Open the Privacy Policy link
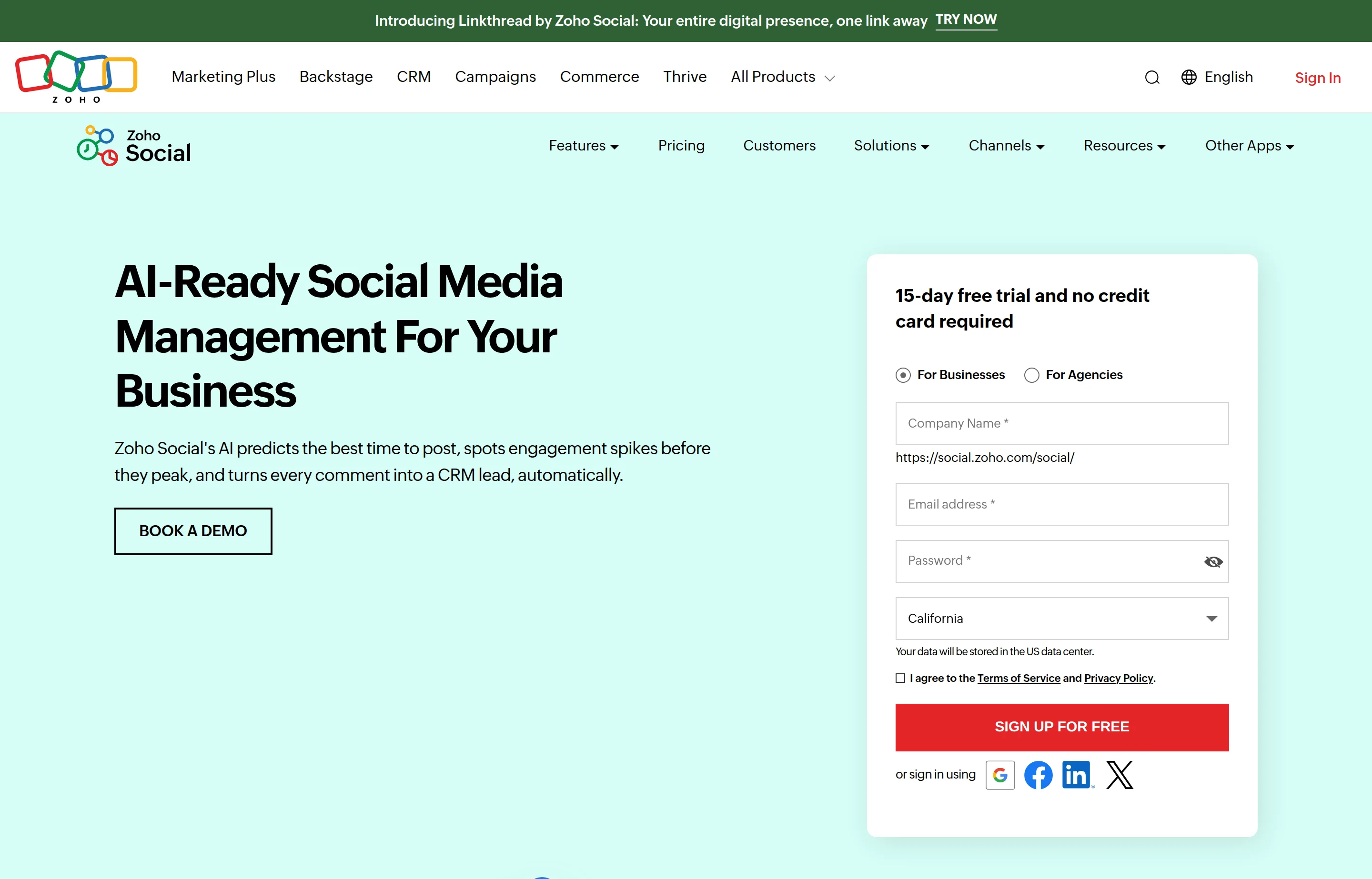Viewport: 1372px width, 879px height. pyautogui.click(x=1118, y=678)
